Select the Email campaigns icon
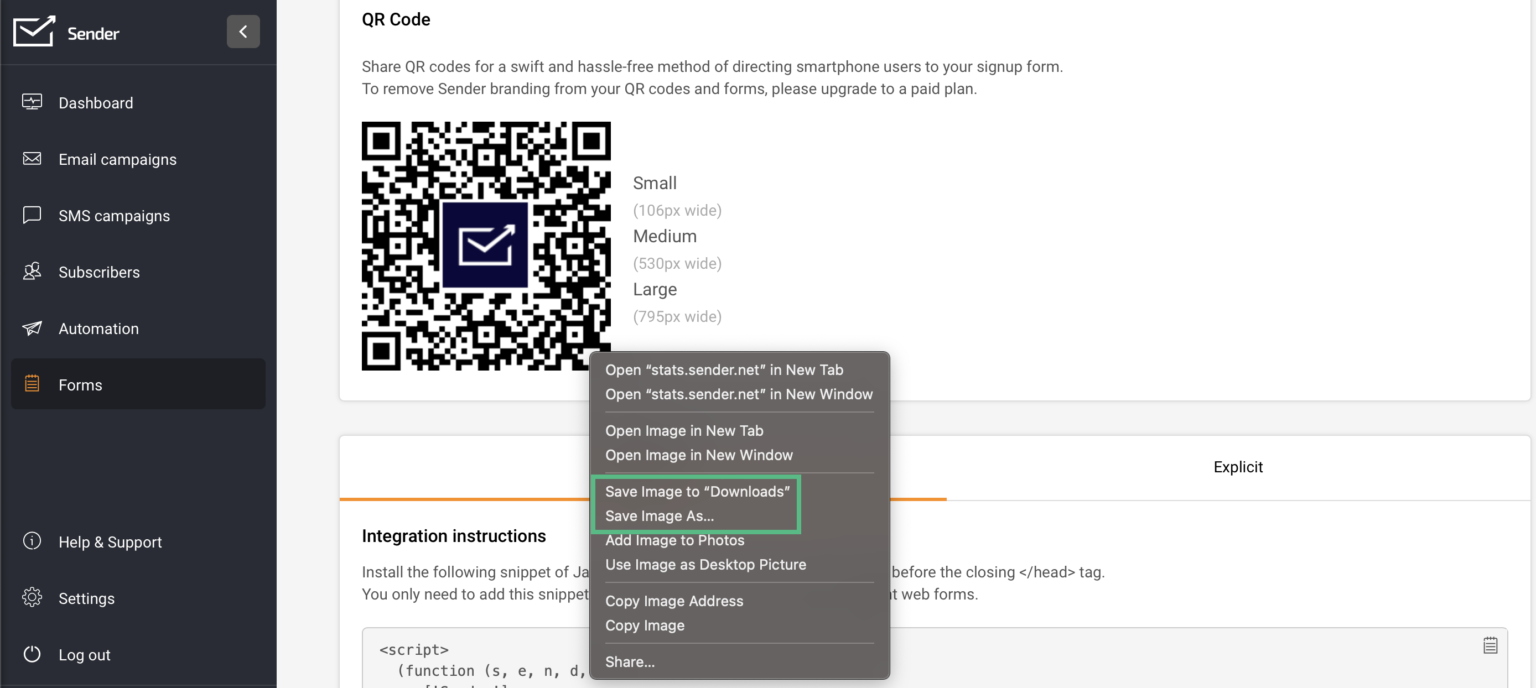This screenshot has height=688, width=1536. point(33,159)
